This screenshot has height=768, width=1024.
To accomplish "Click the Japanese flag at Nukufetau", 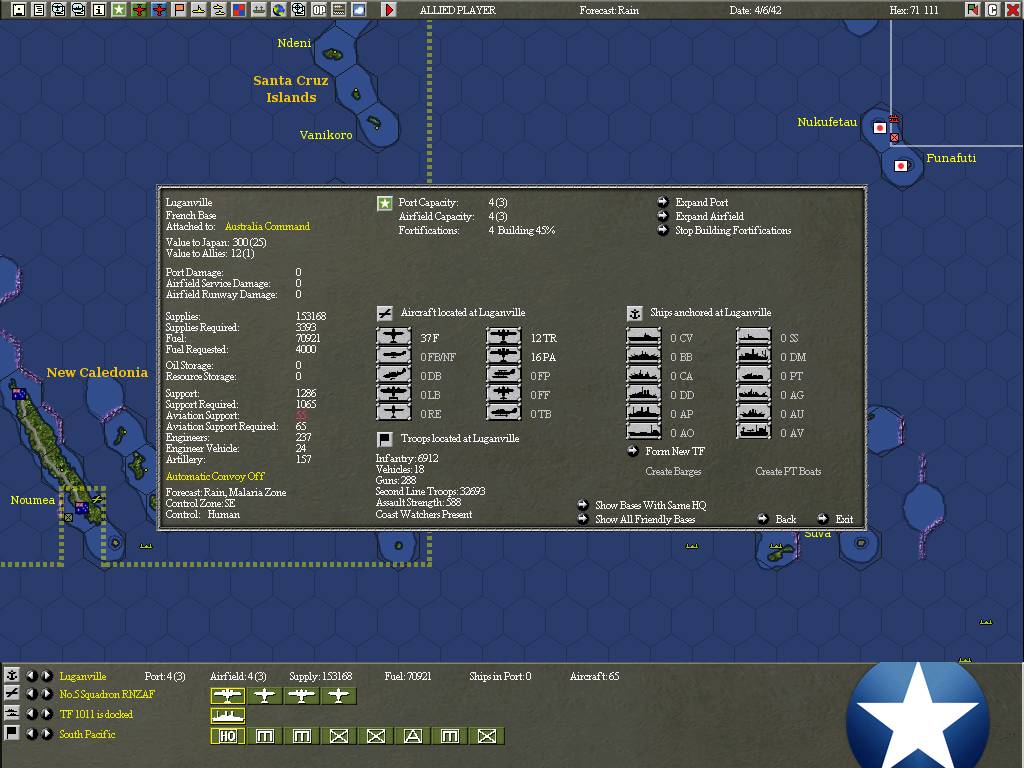I will tap(880, 128).
